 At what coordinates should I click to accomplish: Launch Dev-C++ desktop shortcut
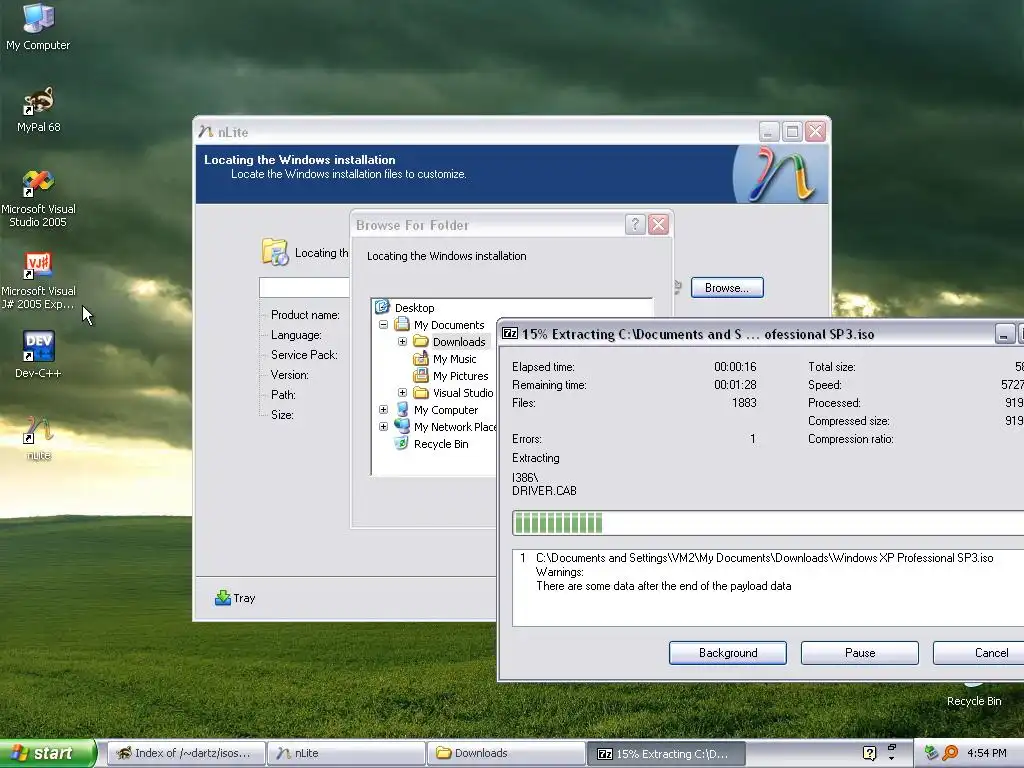[38, 354]
